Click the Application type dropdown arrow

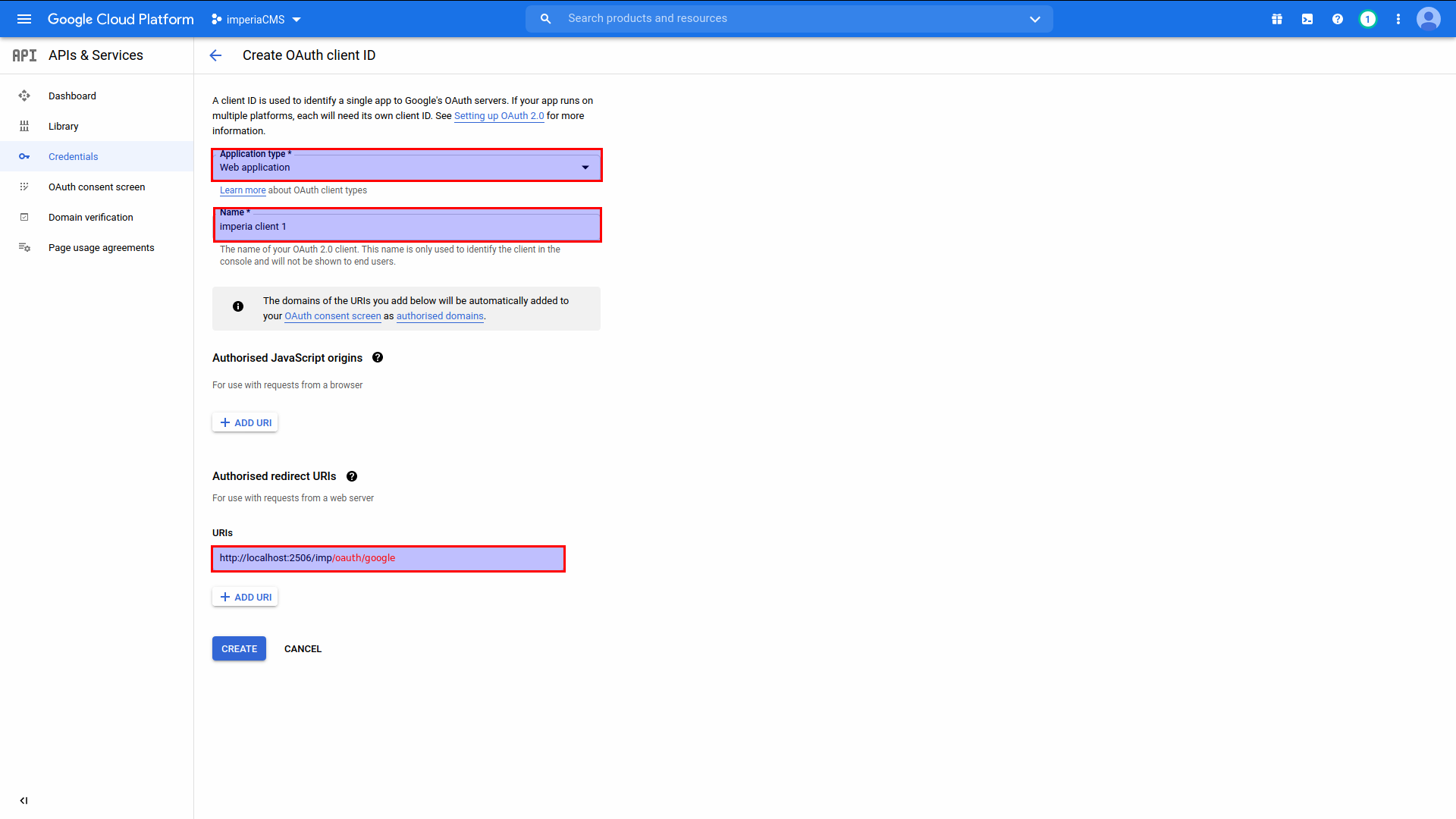coord(585,168)
